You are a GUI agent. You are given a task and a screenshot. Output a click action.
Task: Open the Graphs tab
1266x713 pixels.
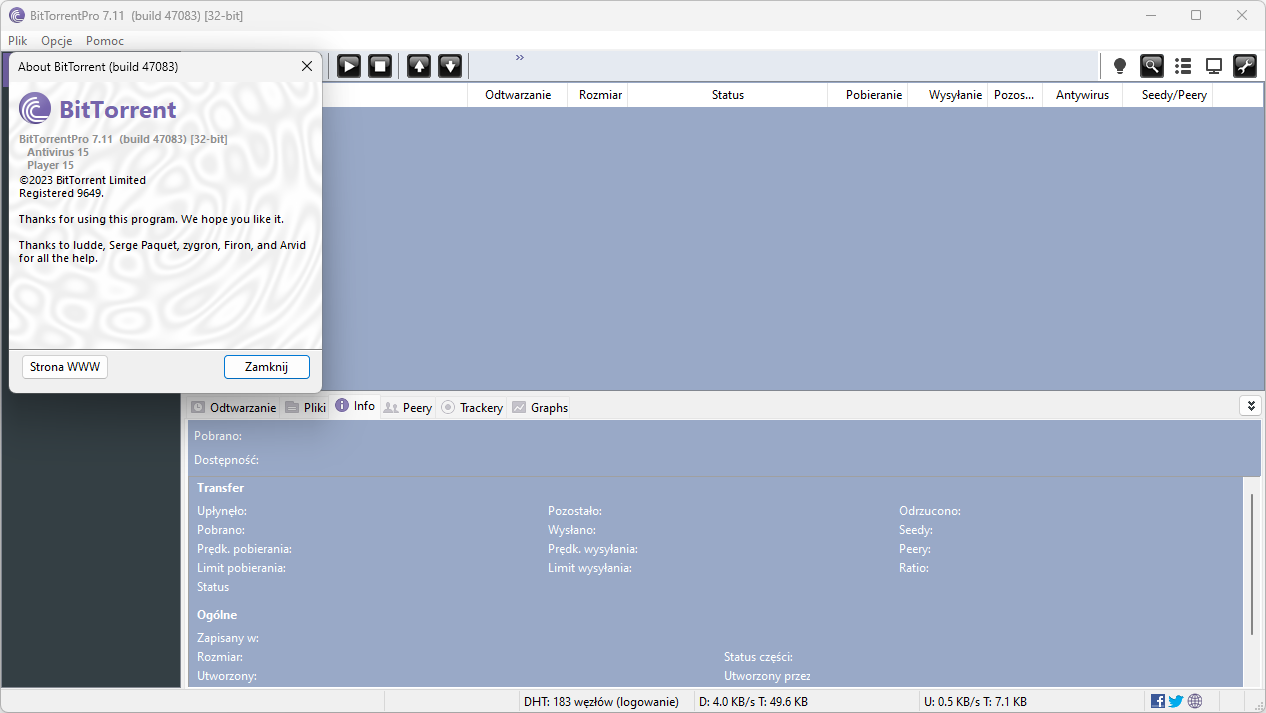click(x=540, y=407)
